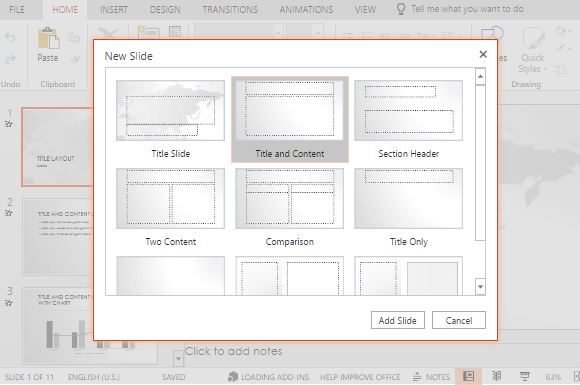Select slide 1 thumbnail Title Layout
The image size is (580, 385).
57,147
